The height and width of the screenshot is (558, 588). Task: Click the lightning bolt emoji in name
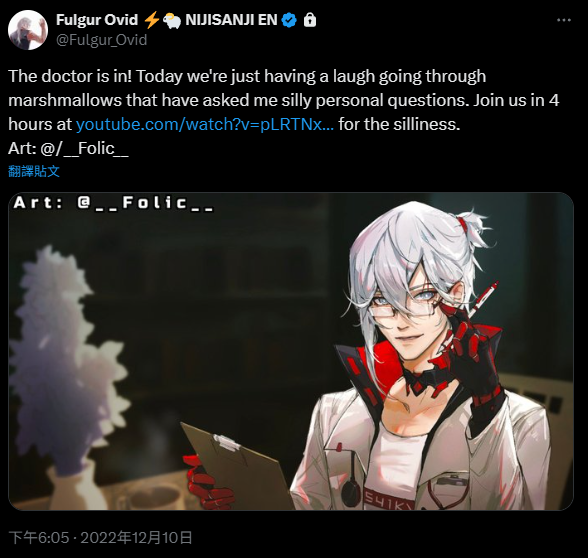[152, 20]
